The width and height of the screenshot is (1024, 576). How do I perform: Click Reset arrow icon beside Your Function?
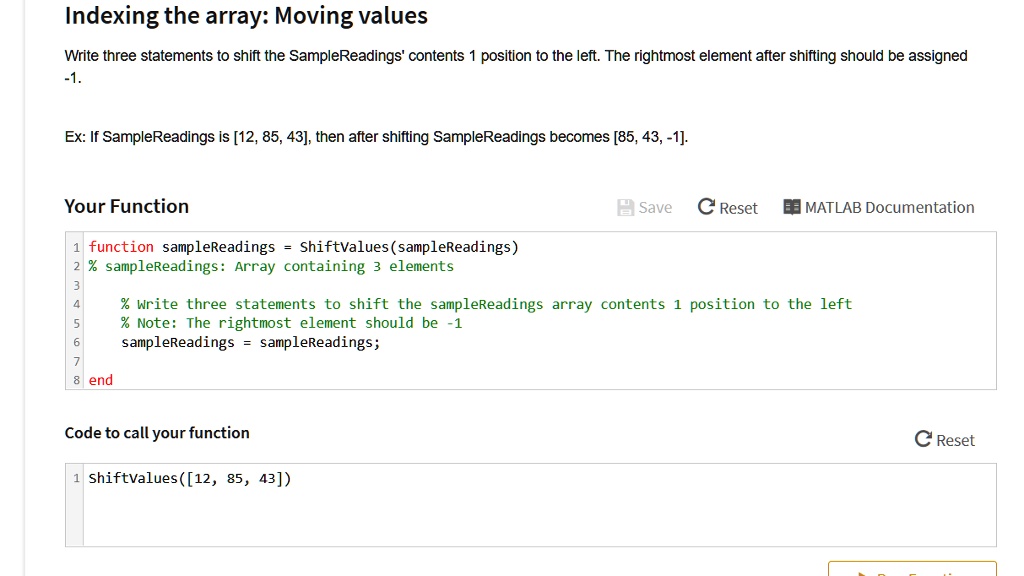click(706, 208)
